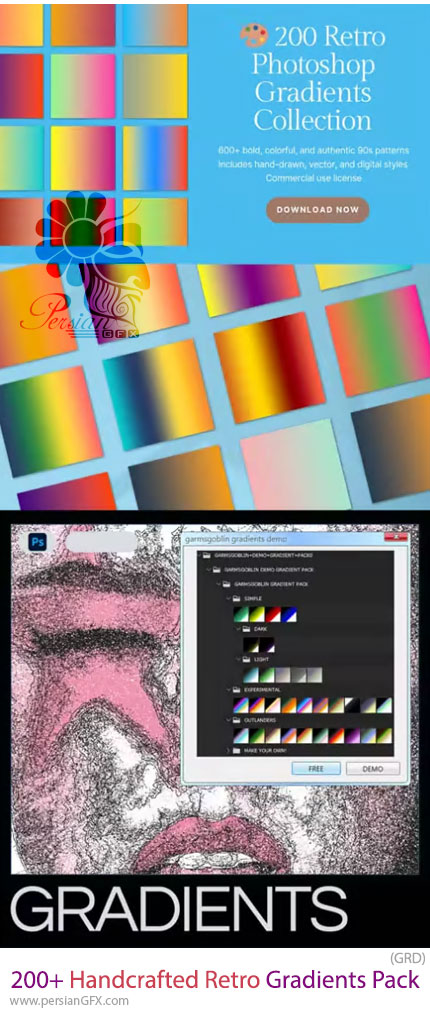430x1012 pixels.
Task: Click the DOWNLOAD NOW button
Action: pos(317,210)
